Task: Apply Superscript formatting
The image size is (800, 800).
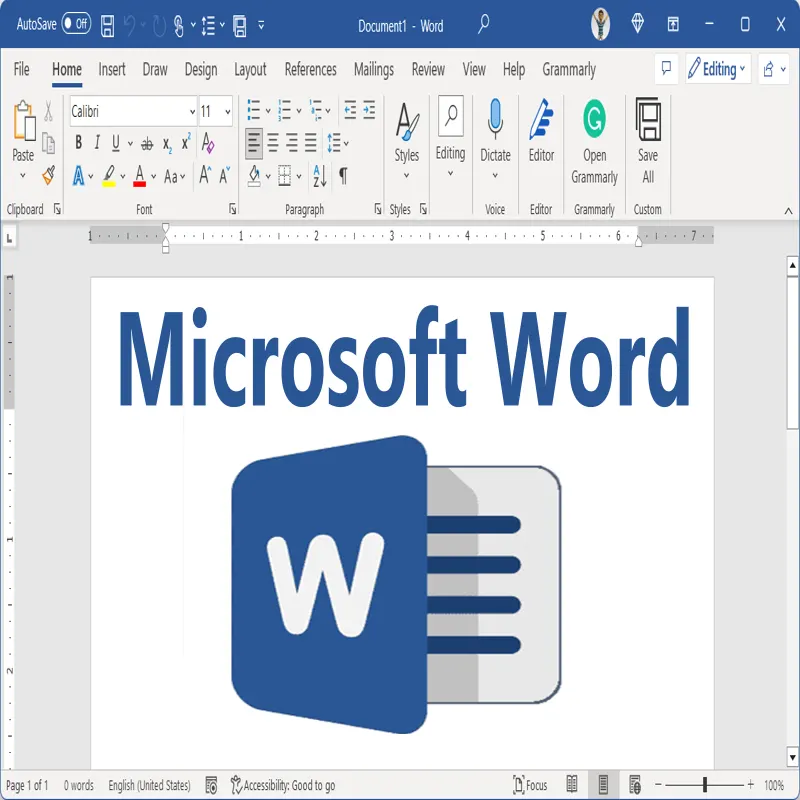Action: 186,142
